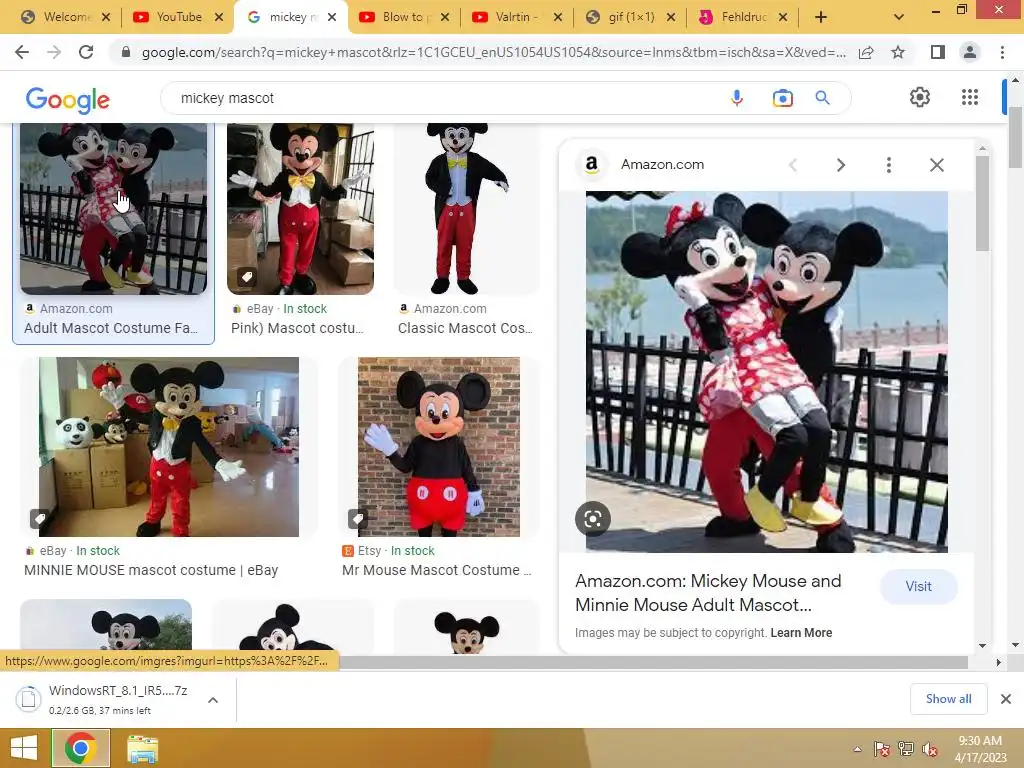Open the eBay Pink) Mascot costume thumbnail
This screenshot has height=768, width=1024.
pos(300,208)
